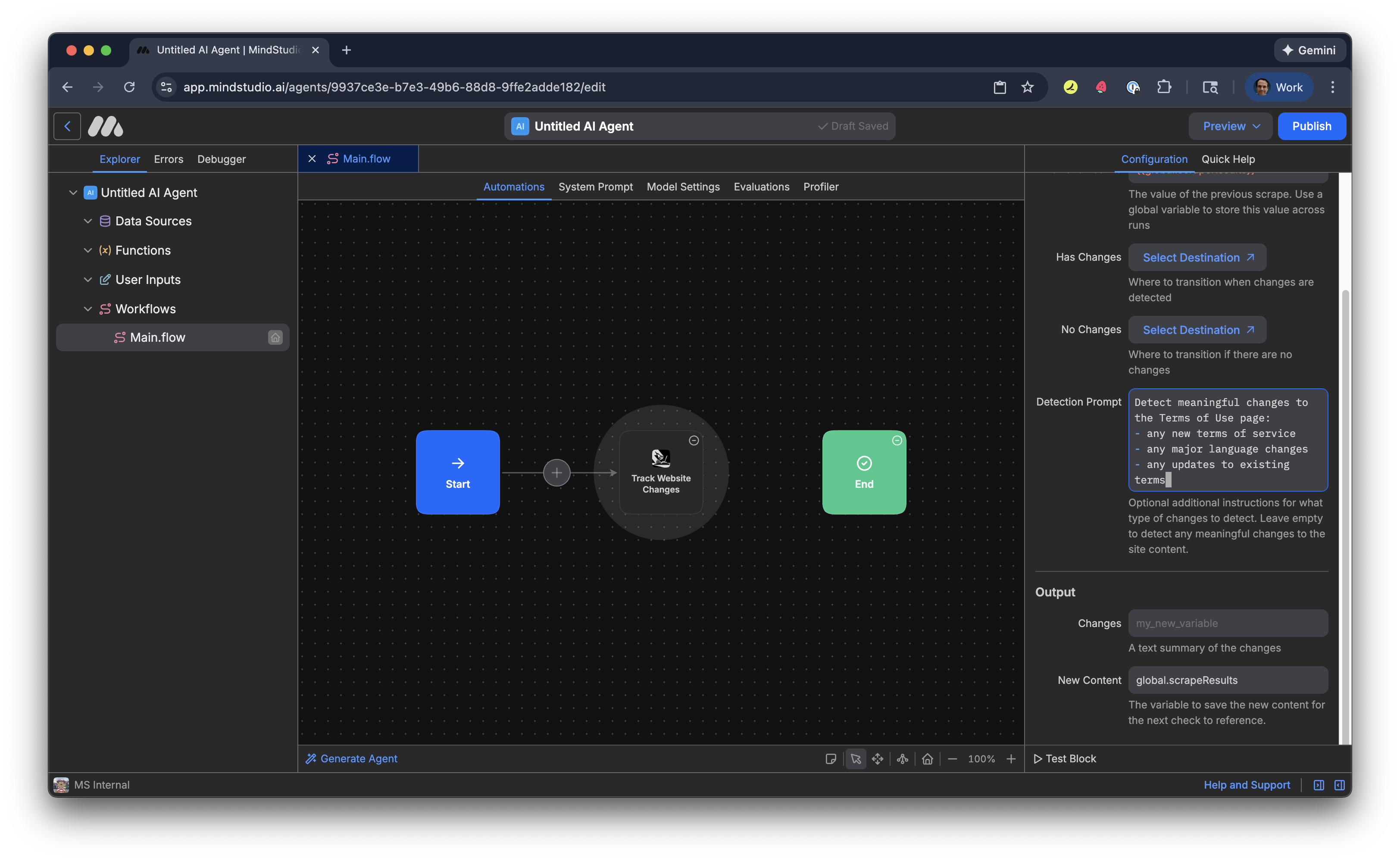Click the Publish button
1400x861 pixels.
tap(1312, 126)
